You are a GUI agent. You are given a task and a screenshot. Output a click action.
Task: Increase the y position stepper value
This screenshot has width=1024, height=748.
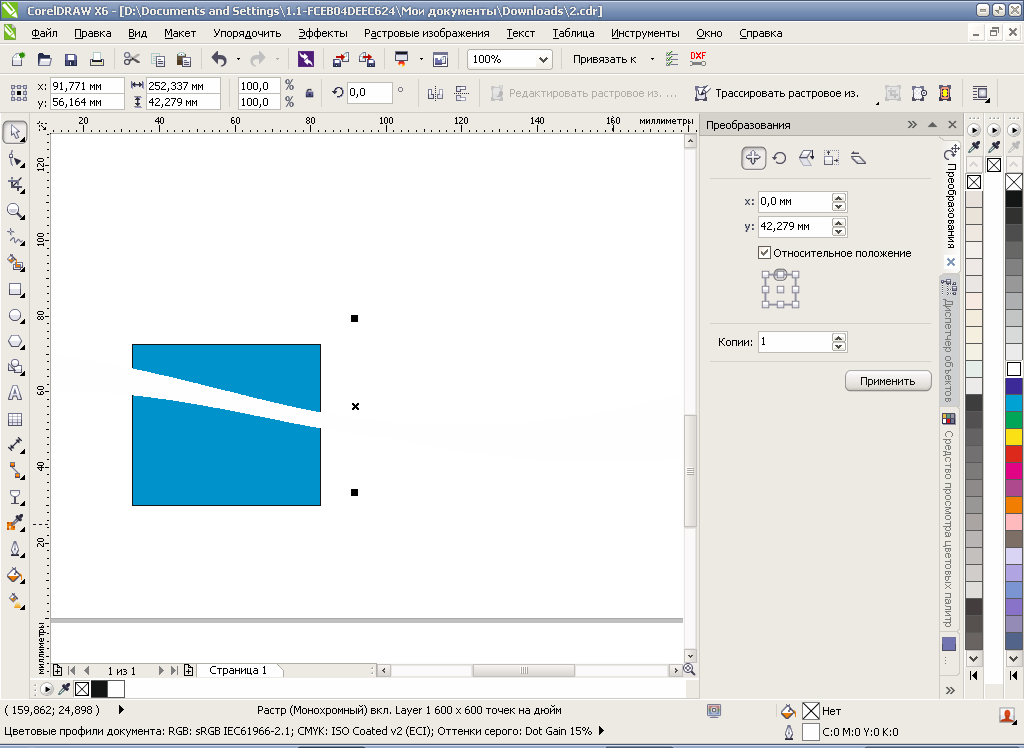pyautogui.click(x=839, y=222)
